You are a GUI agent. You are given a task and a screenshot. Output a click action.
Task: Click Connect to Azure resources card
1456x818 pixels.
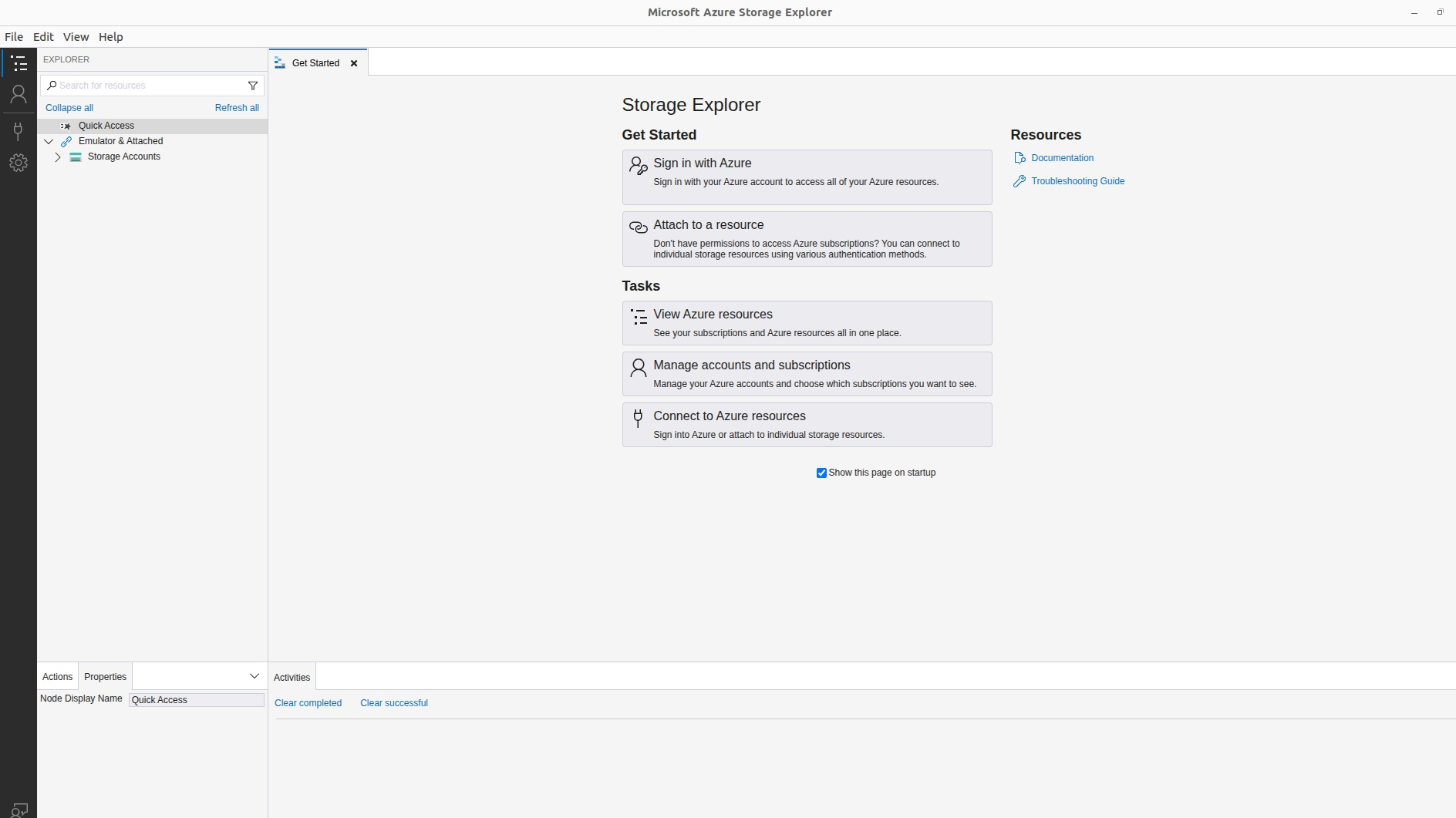click(807, 425)
